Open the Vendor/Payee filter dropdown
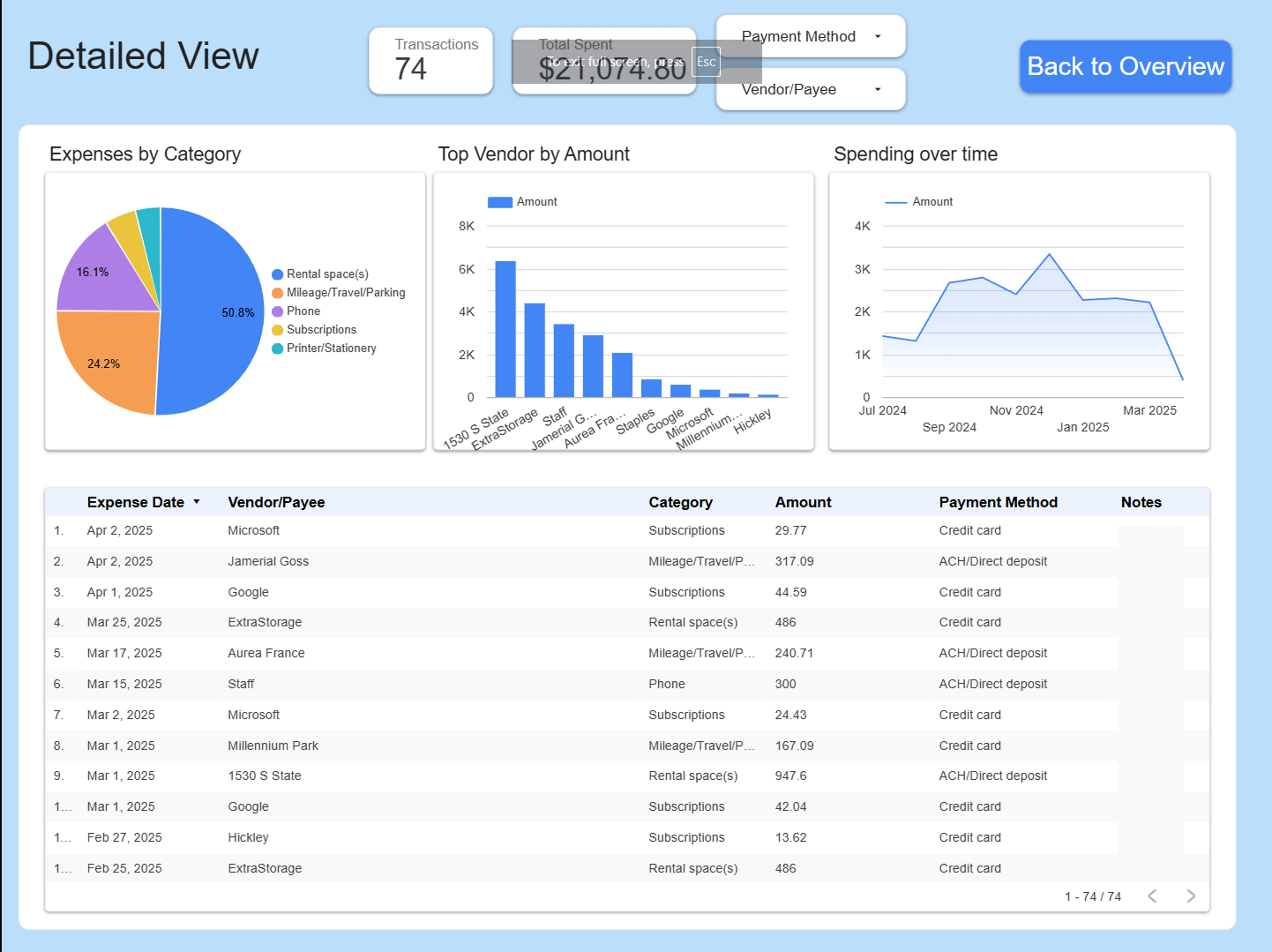The height and width of the screenshot is (952, 1272). pyautogui.click(x=811, y=89)
